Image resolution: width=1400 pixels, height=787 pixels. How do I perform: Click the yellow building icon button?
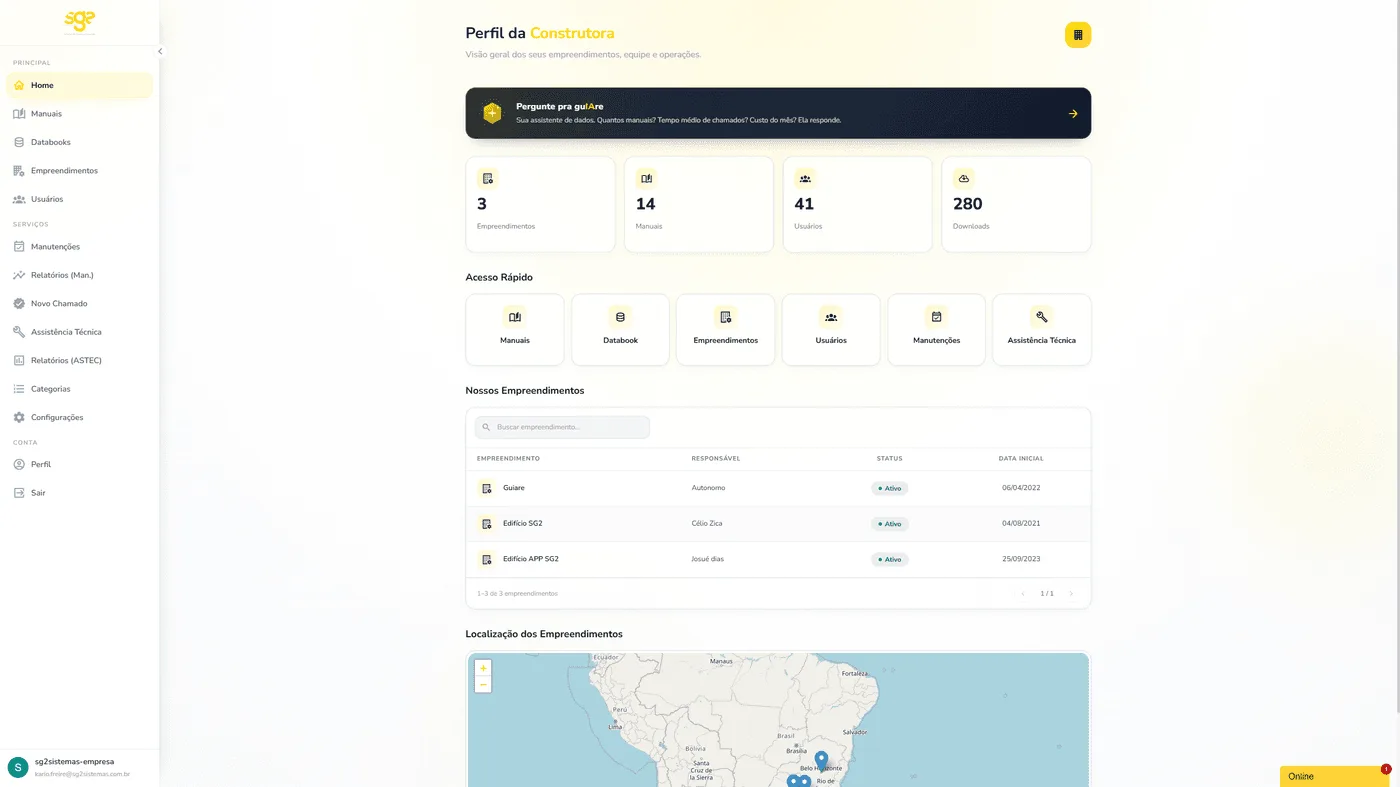click(1078, 35)
